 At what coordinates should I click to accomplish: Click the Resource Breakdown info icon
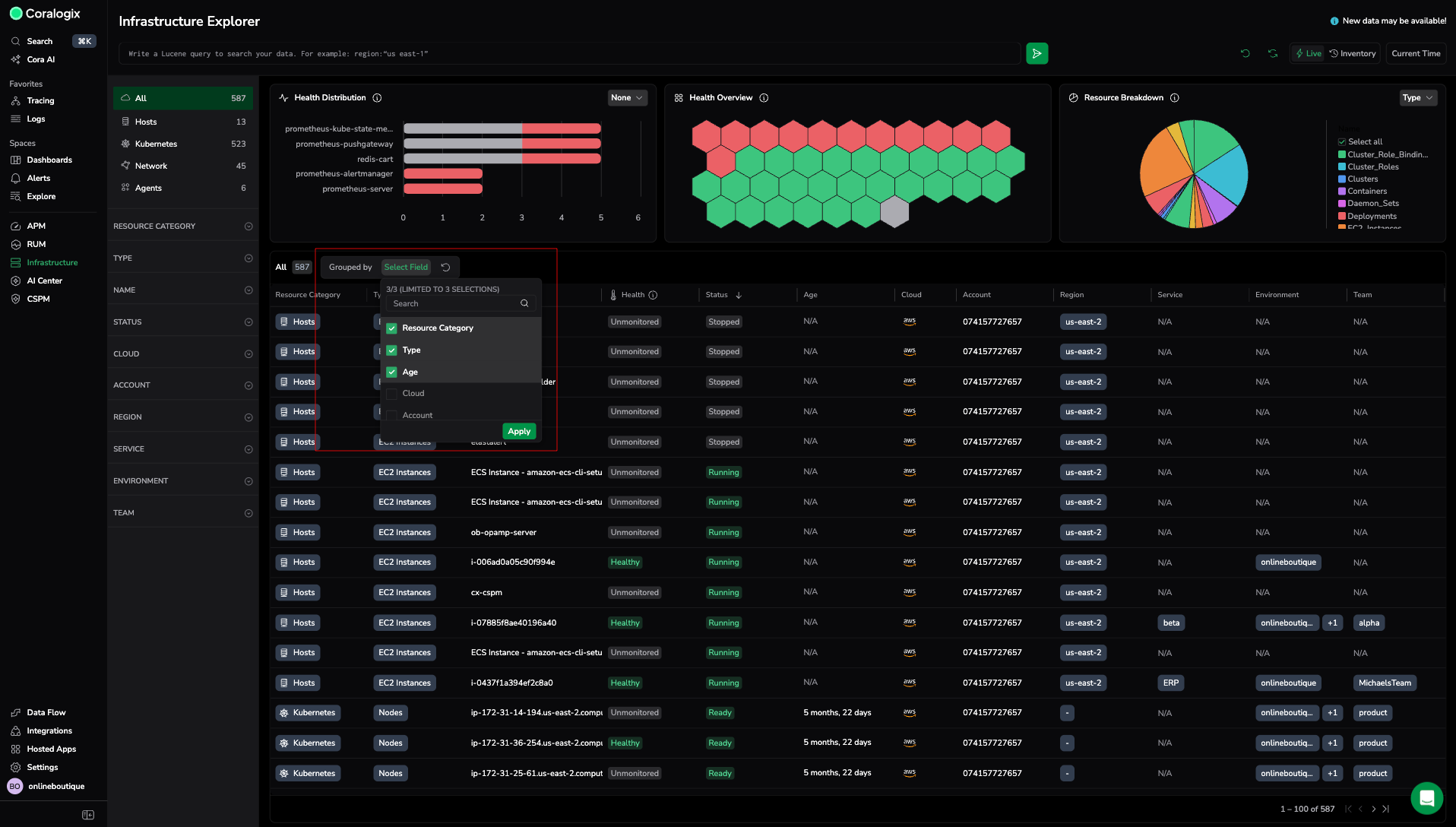point(1174,98)
